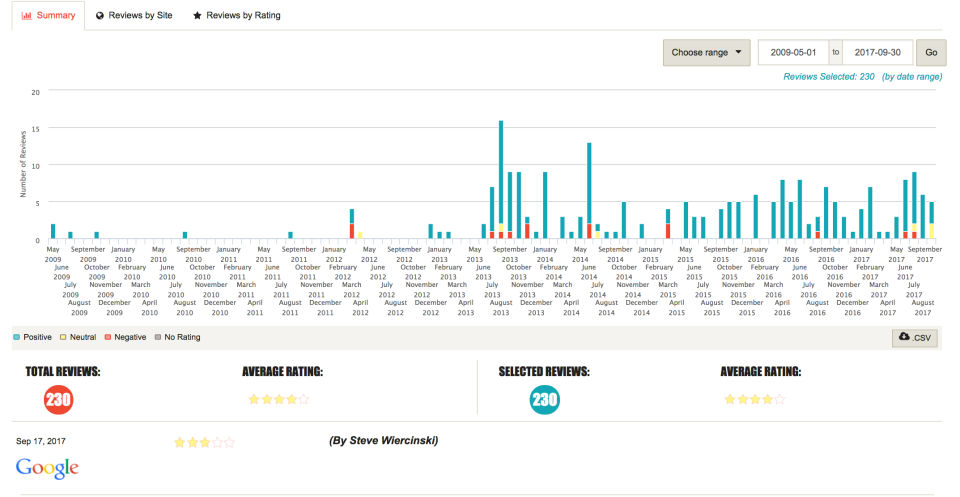This screenshot has height=497, width=960.
Task: Toggle the Negative legend series
Action: (126, 337)
